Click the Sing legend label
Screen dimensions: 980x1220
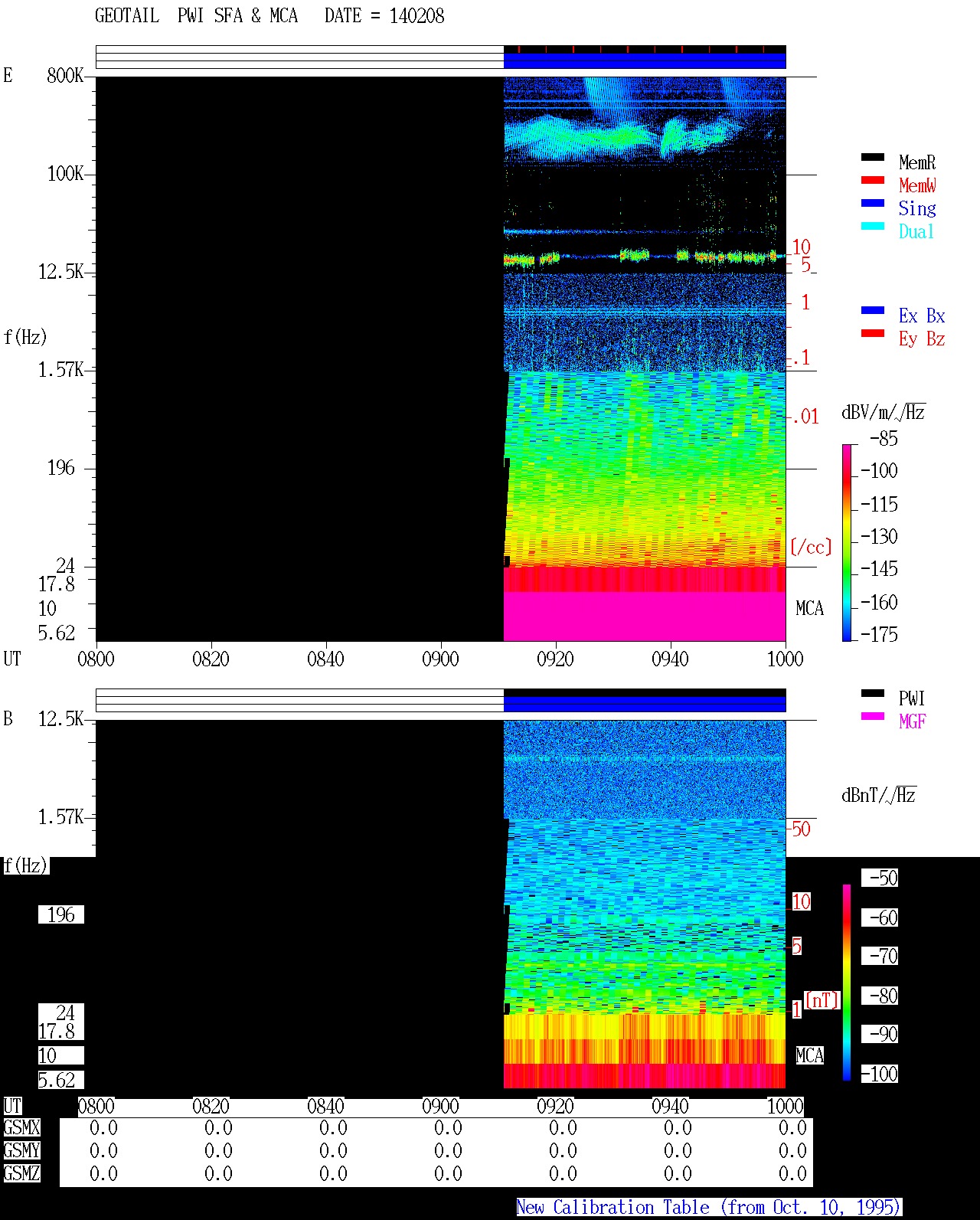click(917, 208)
